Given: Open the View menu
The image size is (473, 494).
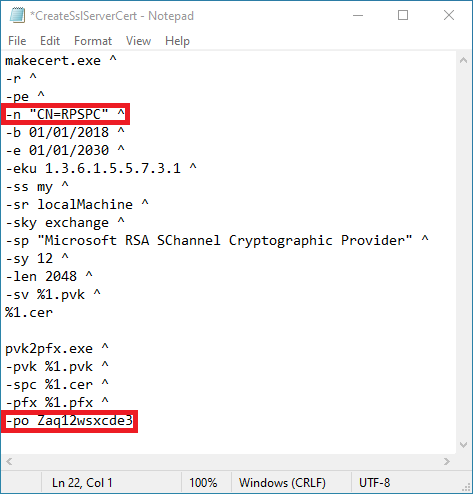Looking at the screenshot, I should click(x=138, y=41).
